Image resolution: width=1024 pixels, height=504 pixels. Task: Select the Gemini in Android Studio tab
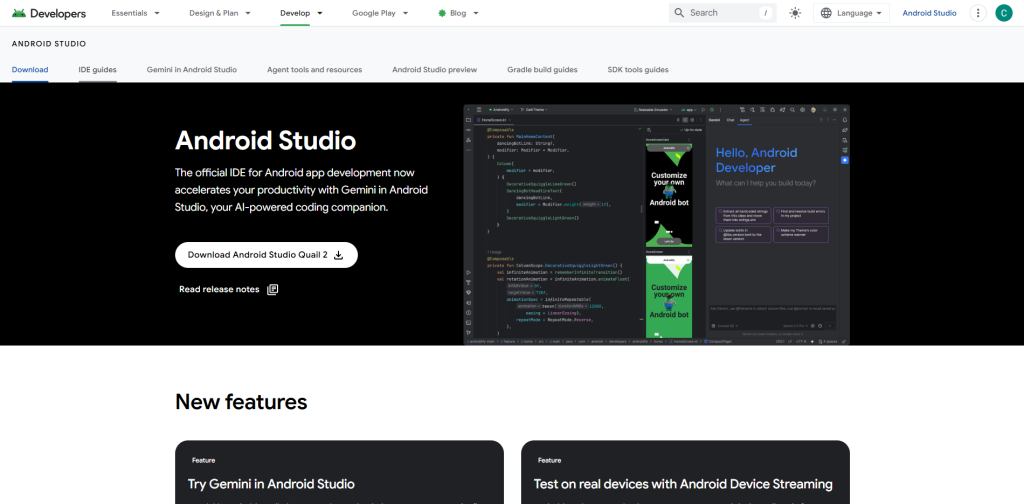pos(191,70)
